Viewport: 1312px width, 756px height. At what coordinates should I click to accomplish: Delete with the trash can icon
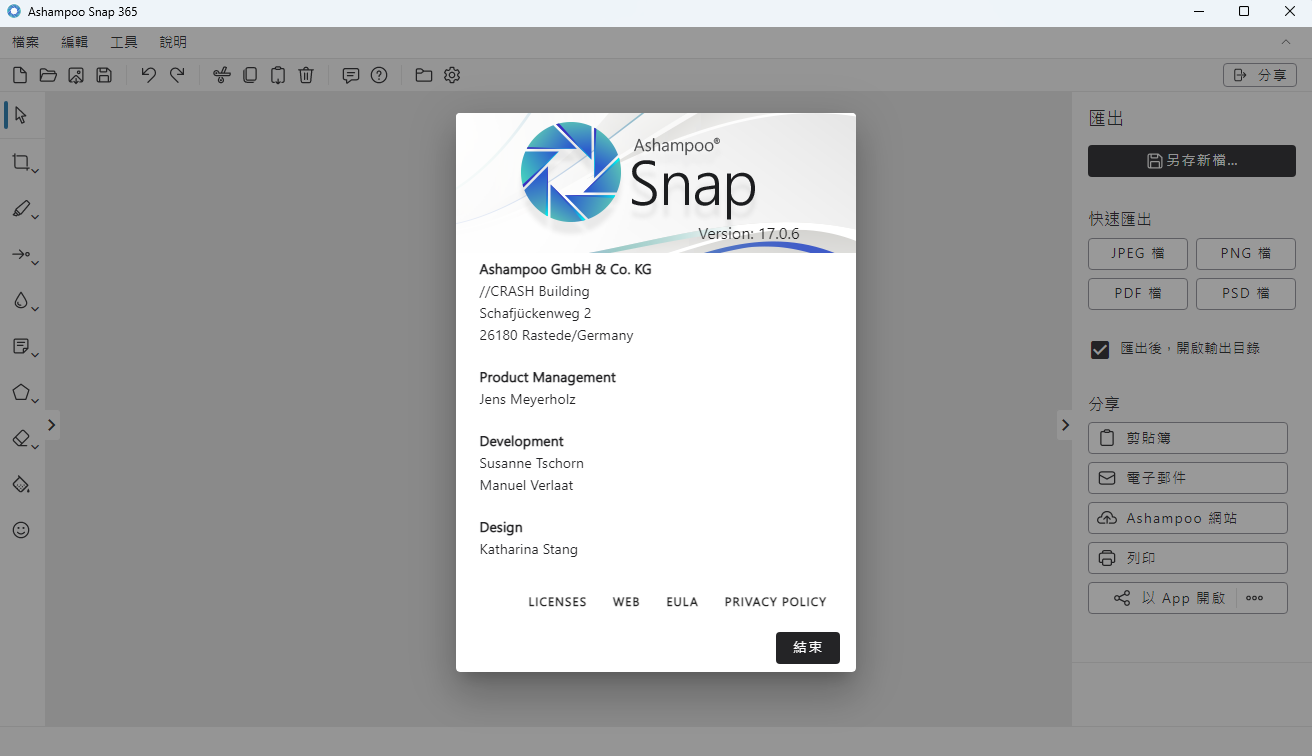[307, 75]
